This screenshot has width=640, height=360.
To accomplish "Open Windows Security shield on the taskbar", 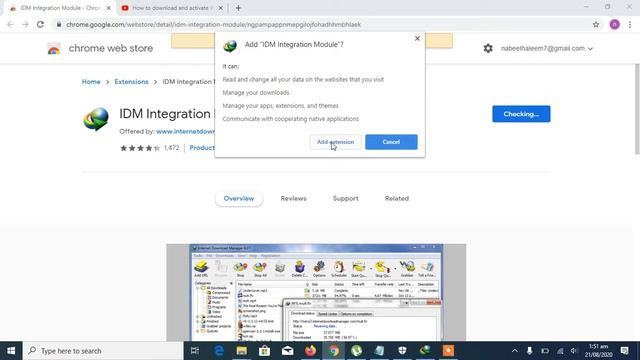I will tap(402, 351).
